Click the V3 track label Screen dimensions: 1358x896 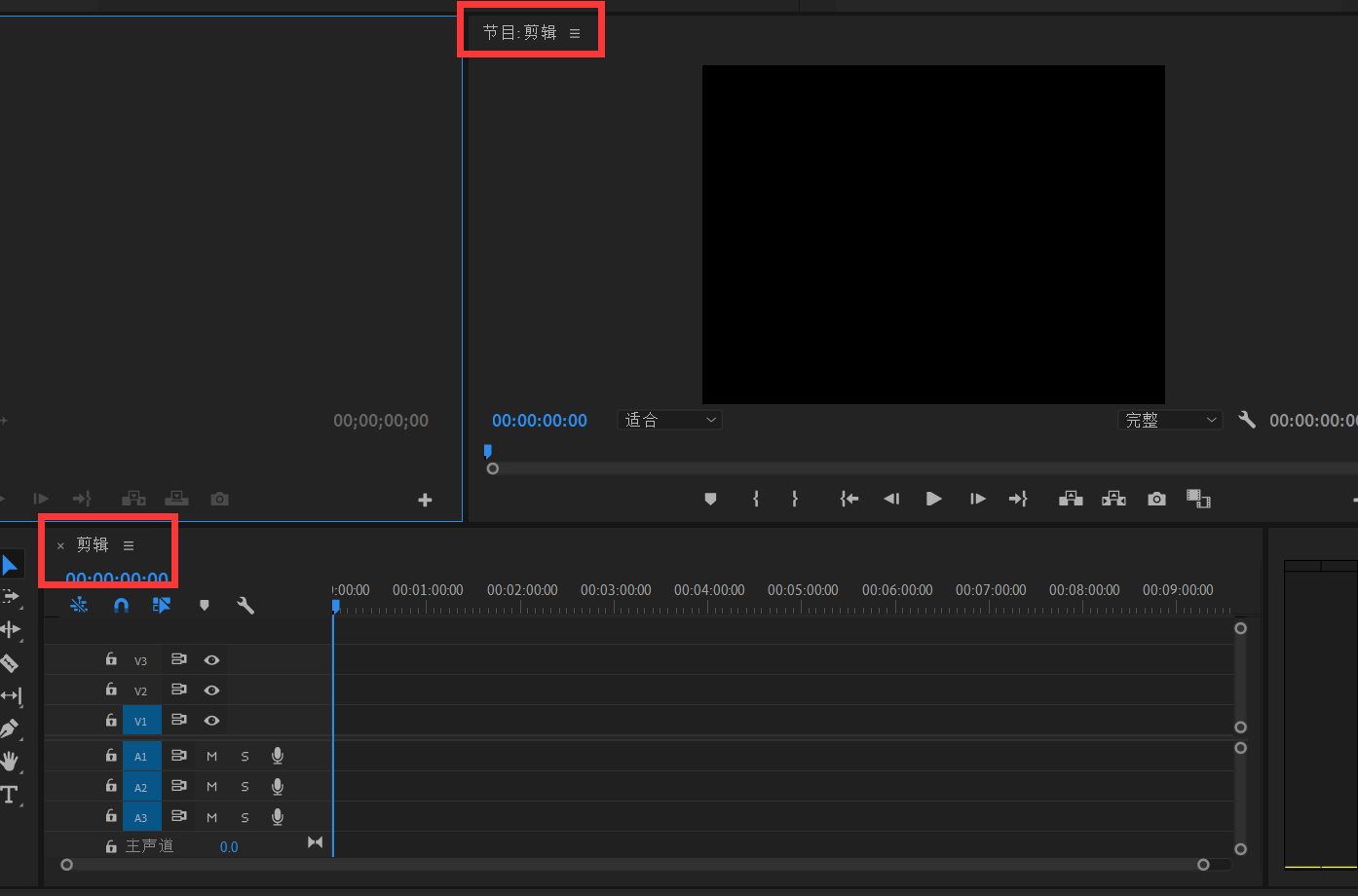pyautogui.click(x=141, y=661)
